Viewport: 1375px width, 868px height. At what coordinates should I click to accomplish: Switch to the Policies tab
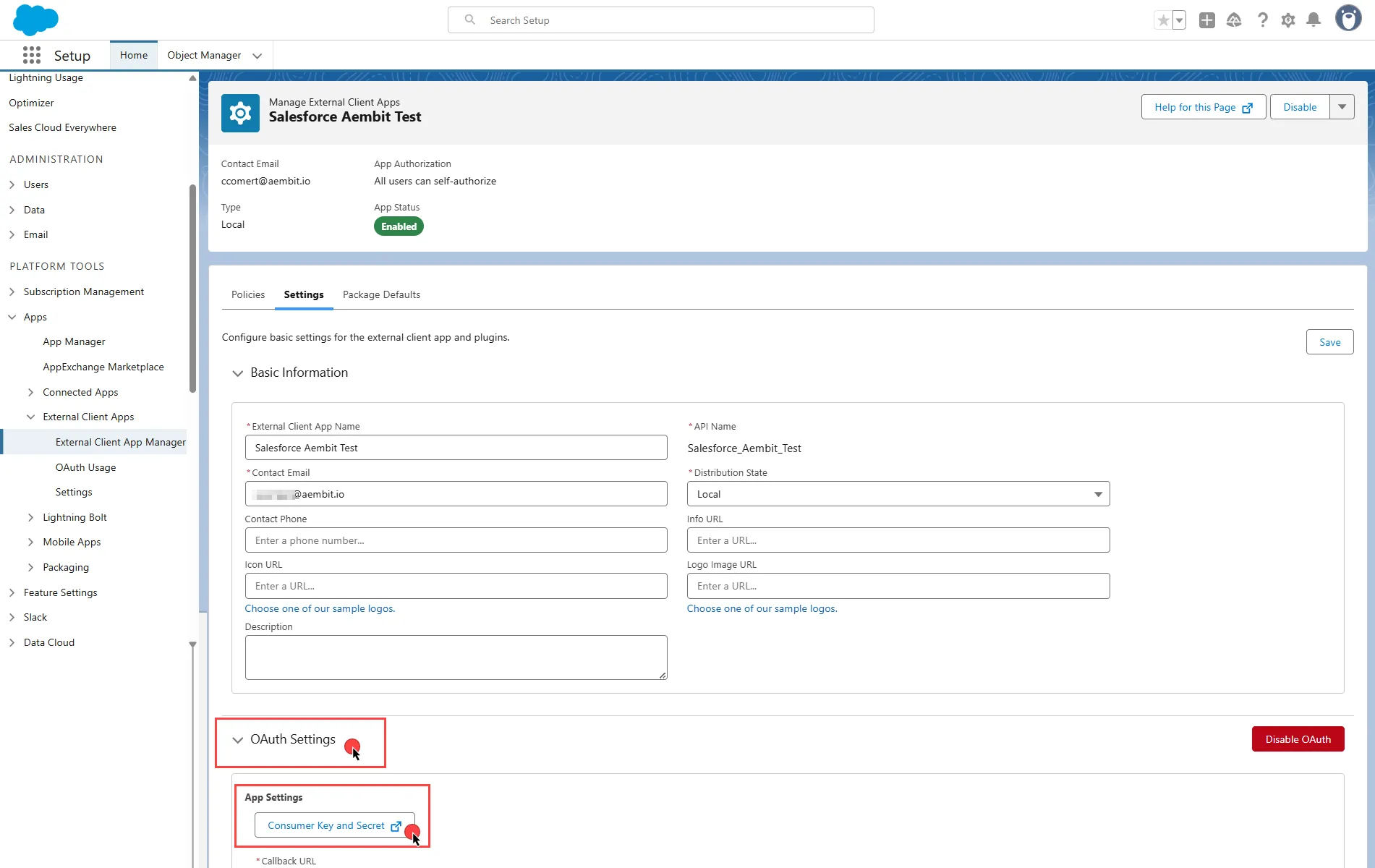click(x=248, y=294)
